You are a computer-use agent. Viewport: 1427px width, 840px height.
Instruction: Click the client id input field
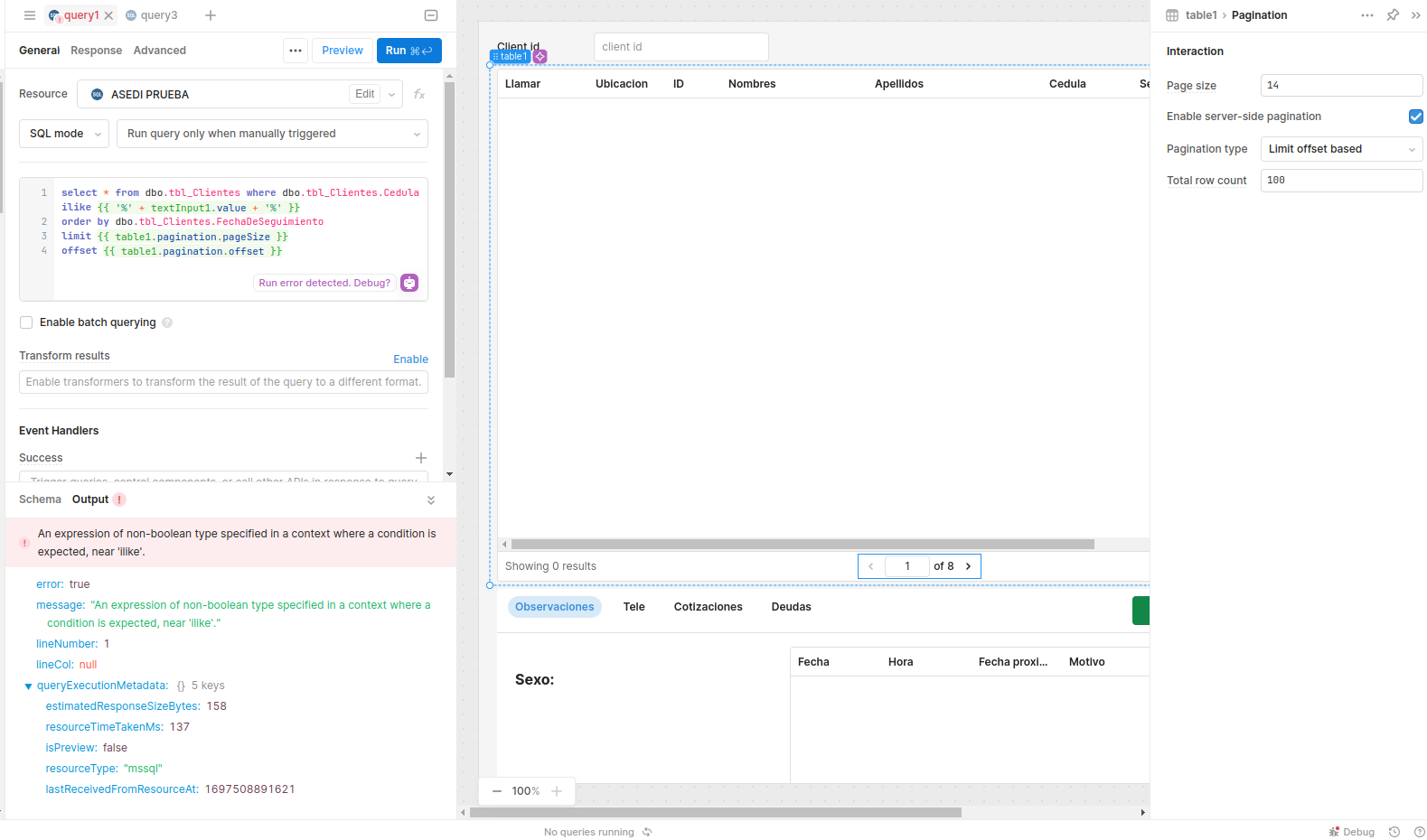(x=681, y=47)
